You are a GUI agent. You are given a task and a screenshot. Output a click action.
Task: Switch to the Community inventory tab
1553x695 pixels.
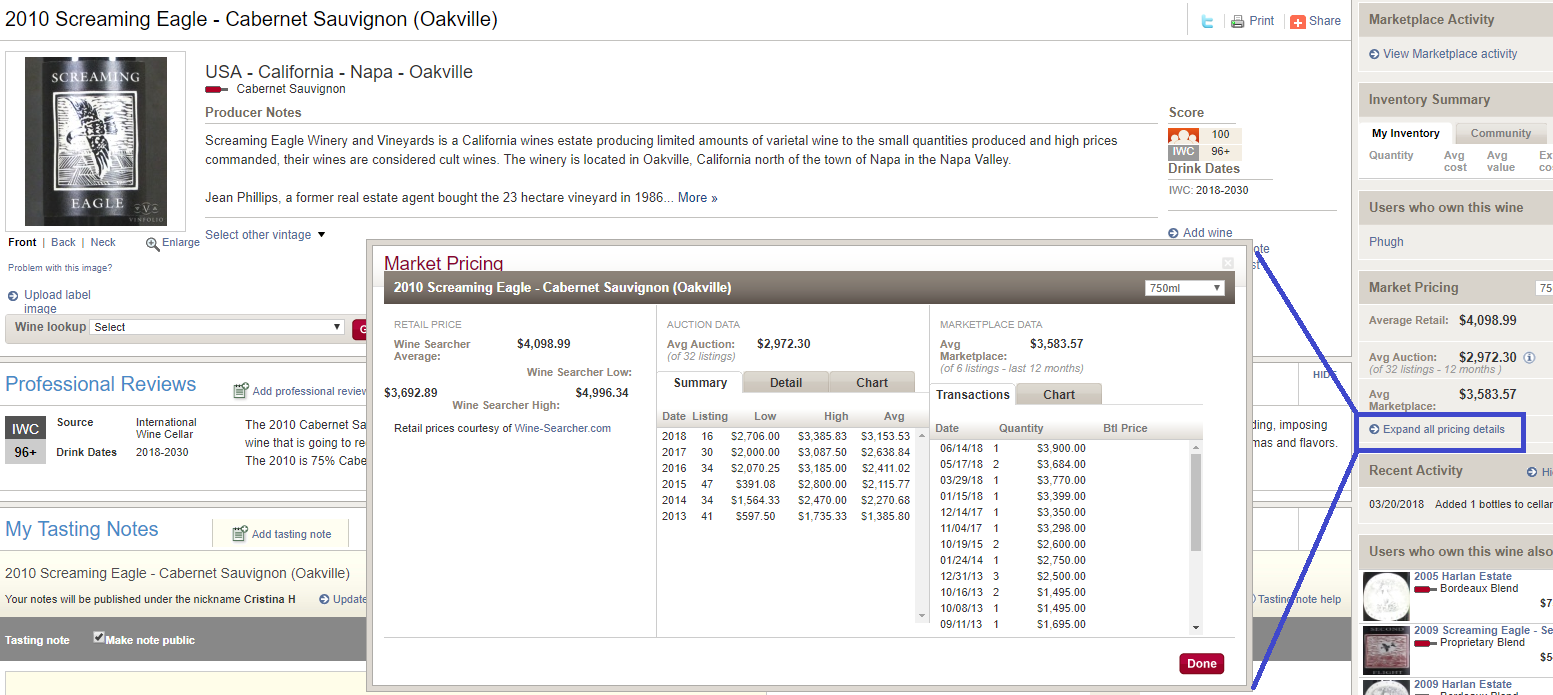tap(1501, 133)
